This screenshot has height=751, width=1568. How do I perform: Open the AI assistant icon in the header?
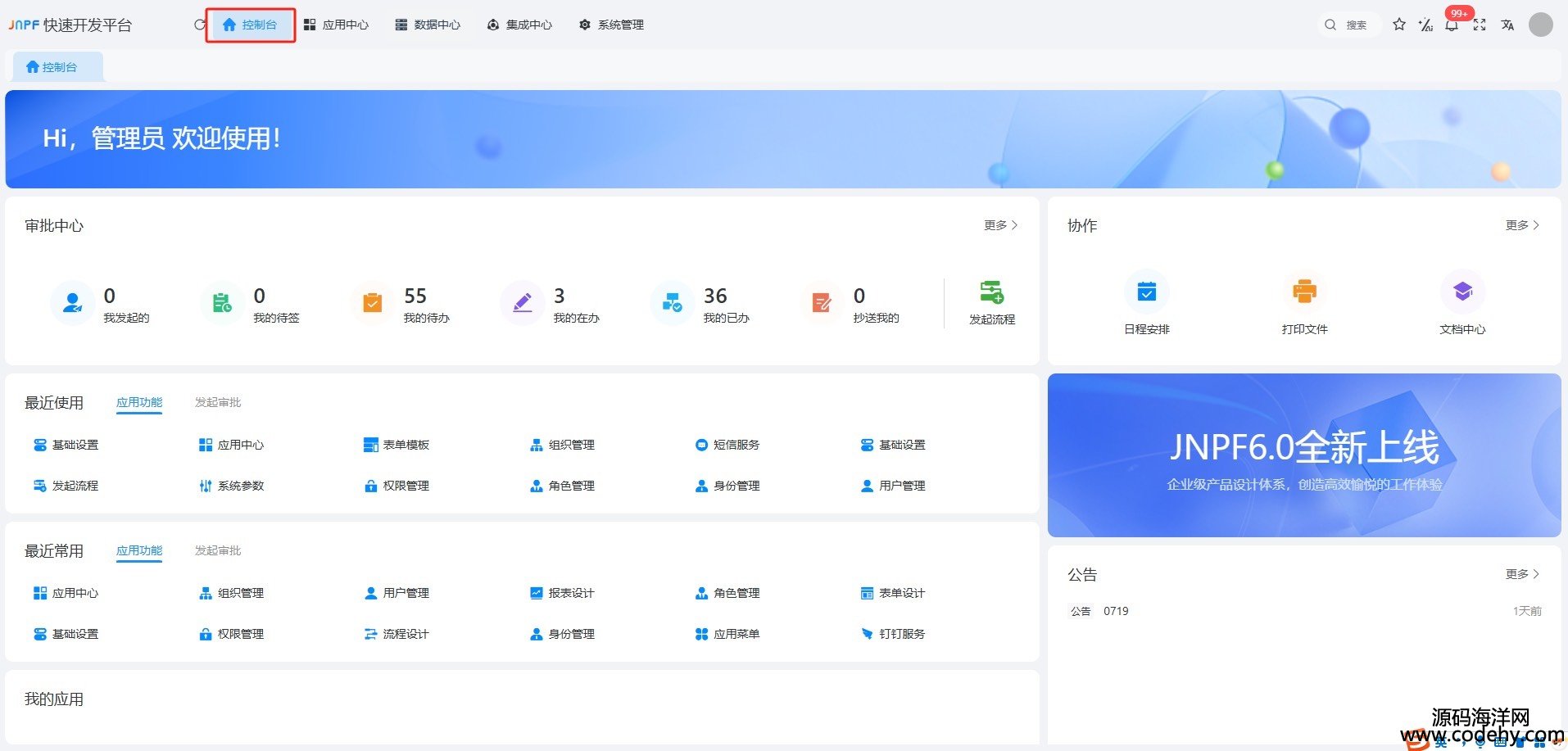click(1425, 25)
